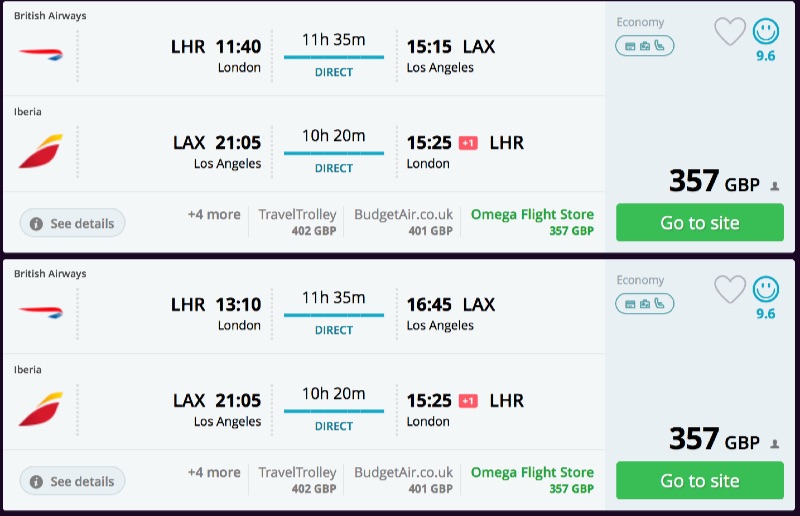Click the British Airways logo in second result
This screenshot has height=516, width=800.
click(40, 311)
